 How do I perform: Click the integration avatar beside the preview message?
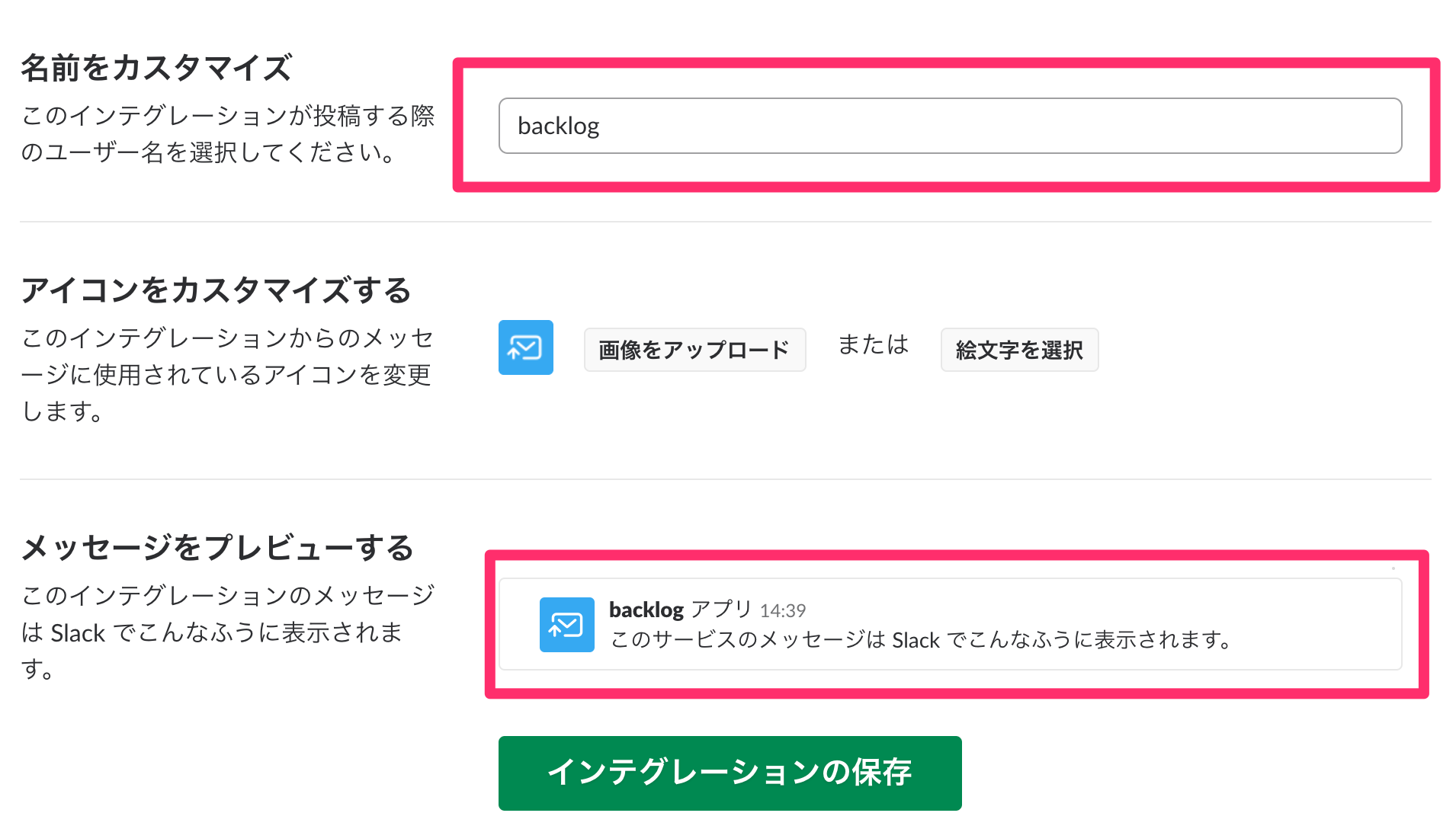pos(566,625)
